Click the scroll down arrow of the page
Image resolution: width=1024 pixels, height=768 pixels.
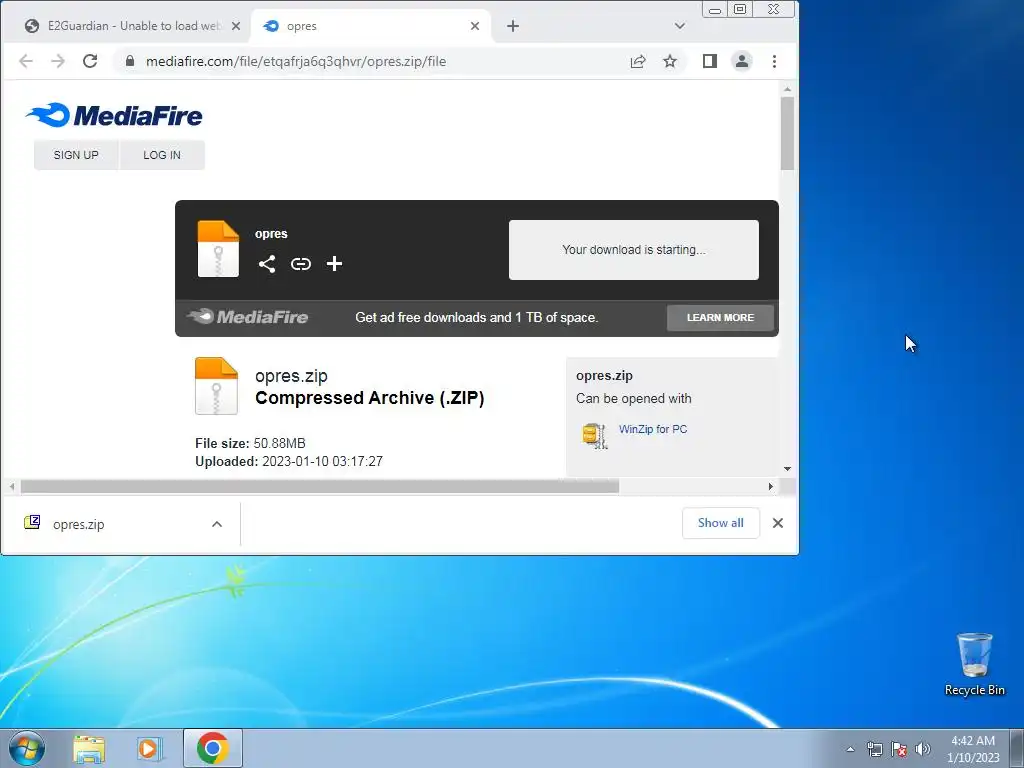coord(788,468)
